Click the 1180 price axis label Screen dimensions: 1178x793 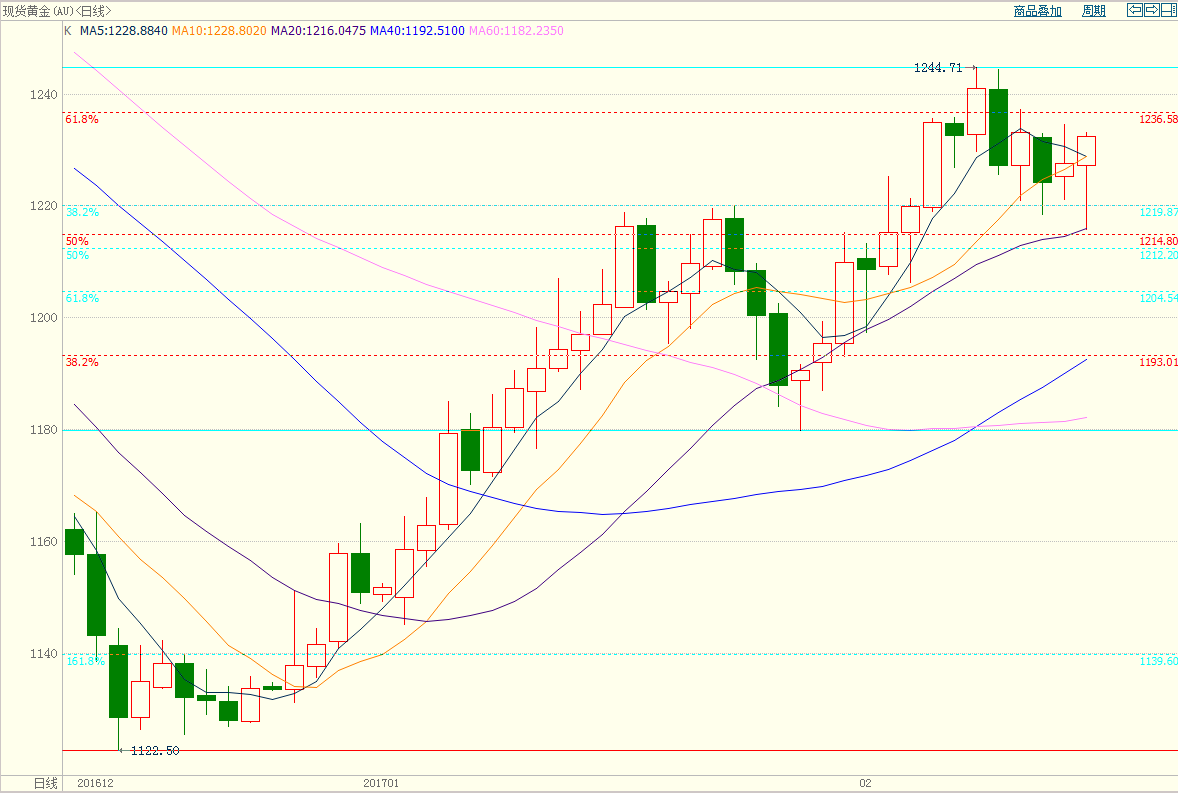(44, 430)
